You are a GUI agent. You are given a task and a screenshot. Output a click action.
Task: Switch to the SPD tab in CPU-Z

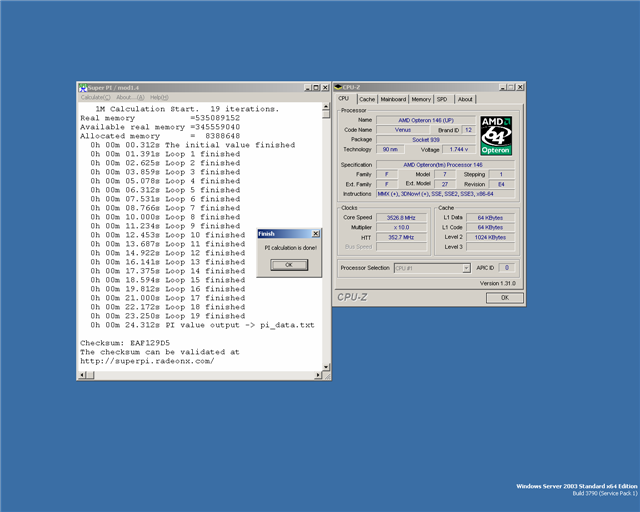pyautogui.click(x=442, y=99)
